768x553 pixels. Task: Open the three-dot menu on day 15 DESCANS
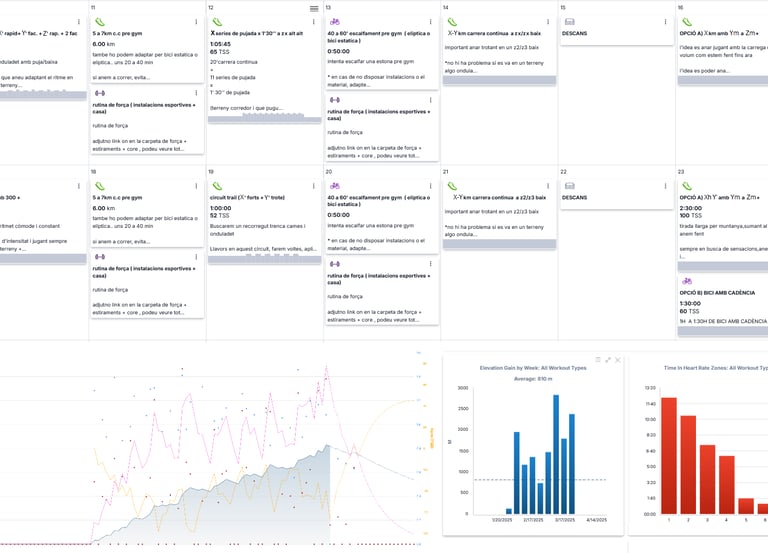coord(665,22)
